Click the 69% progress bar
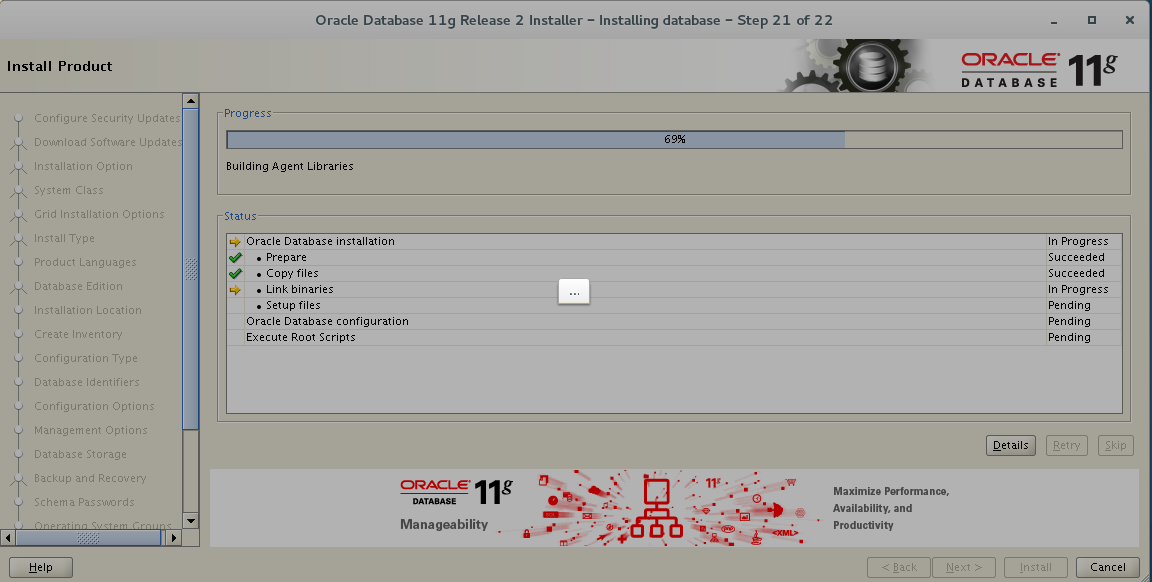Screen dimensions: 1152x582 (x=675, y=140)
